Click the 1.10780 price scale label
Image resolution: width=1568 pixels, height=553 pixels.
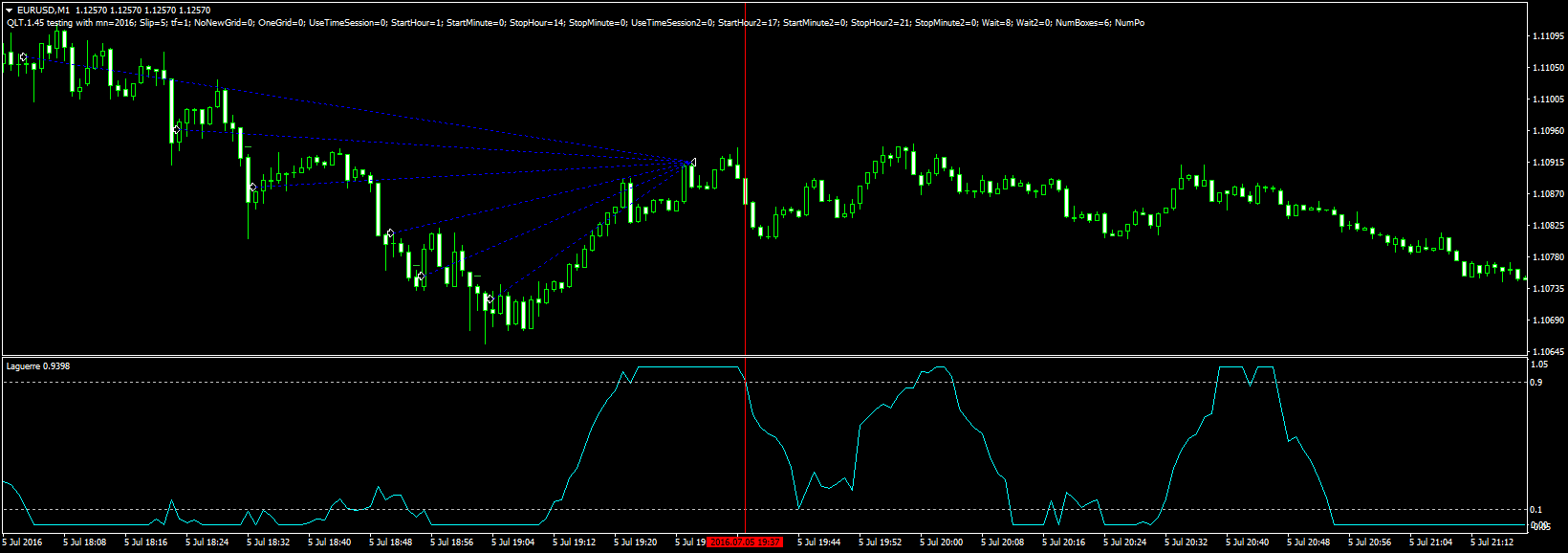pyautogui.click(x=1548, y=257)
